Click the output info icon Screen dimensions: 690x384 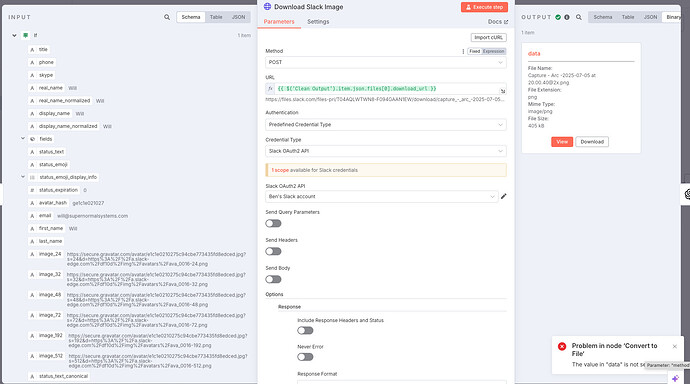point(567,17)
